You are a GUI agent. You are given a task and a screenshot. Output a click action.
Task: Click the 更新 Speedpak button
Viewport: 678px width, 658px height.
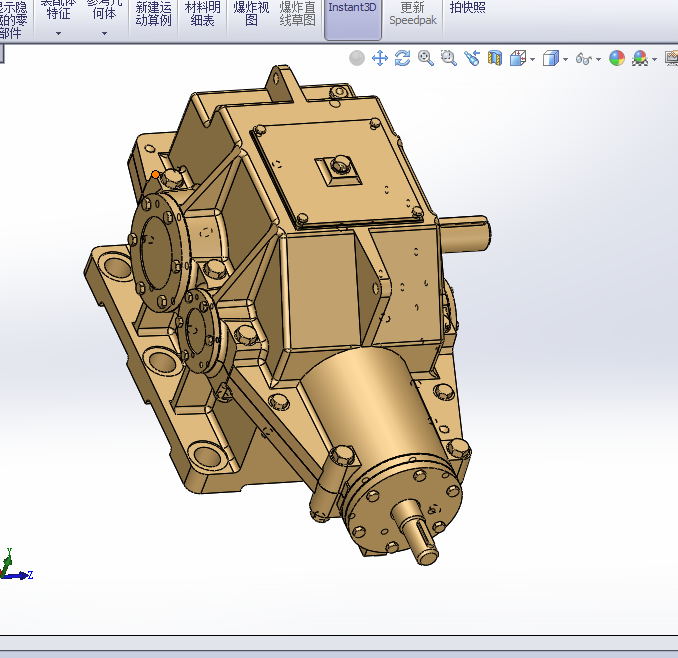413,14
